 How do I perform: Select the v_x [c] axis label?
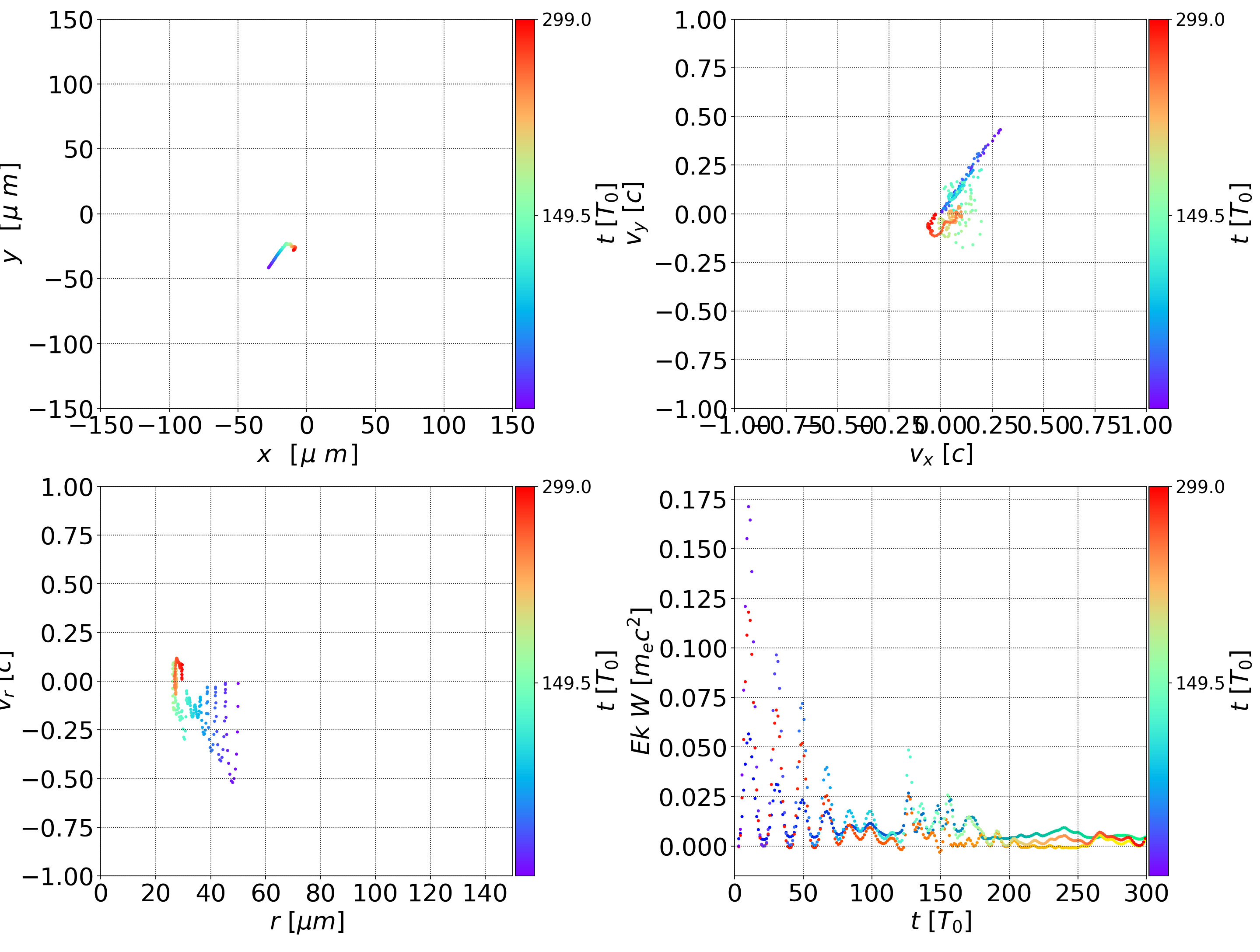pos(941,455)
